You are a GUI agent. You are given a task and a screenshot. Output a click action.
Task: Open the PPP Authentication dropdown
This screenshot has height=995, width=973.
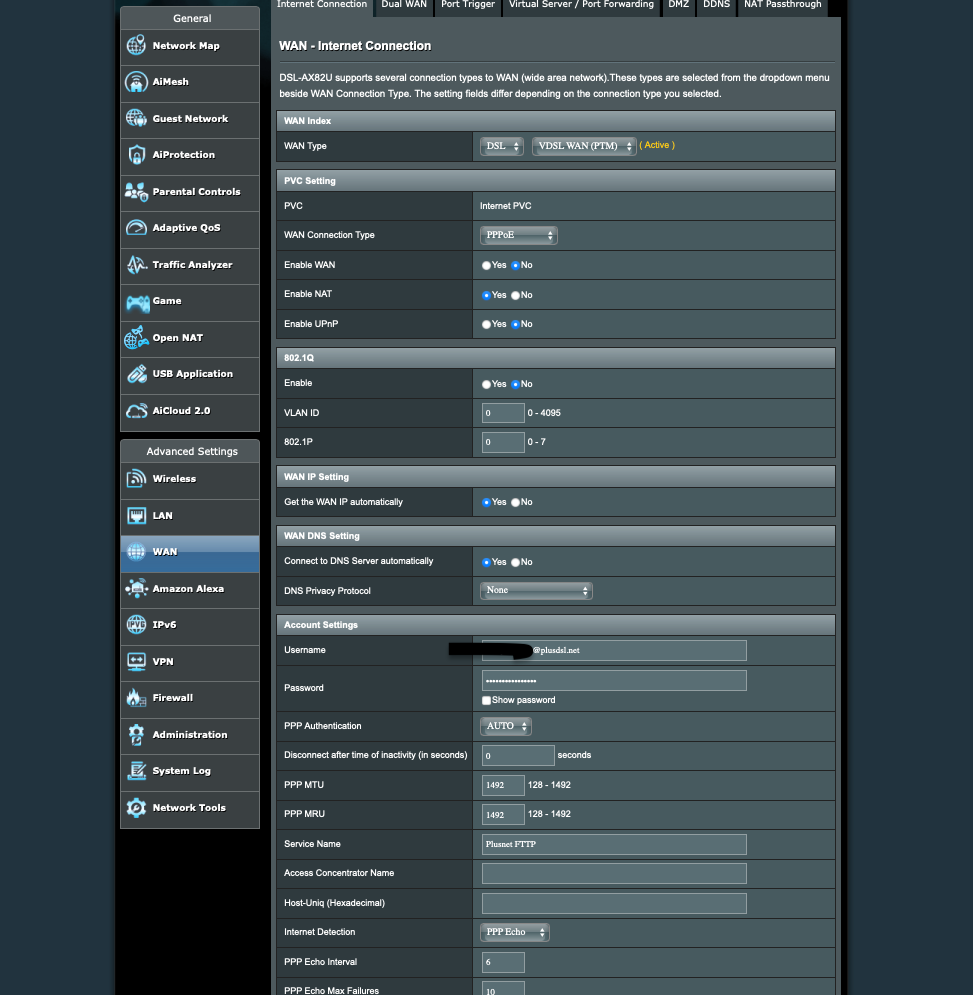(505, 726)
